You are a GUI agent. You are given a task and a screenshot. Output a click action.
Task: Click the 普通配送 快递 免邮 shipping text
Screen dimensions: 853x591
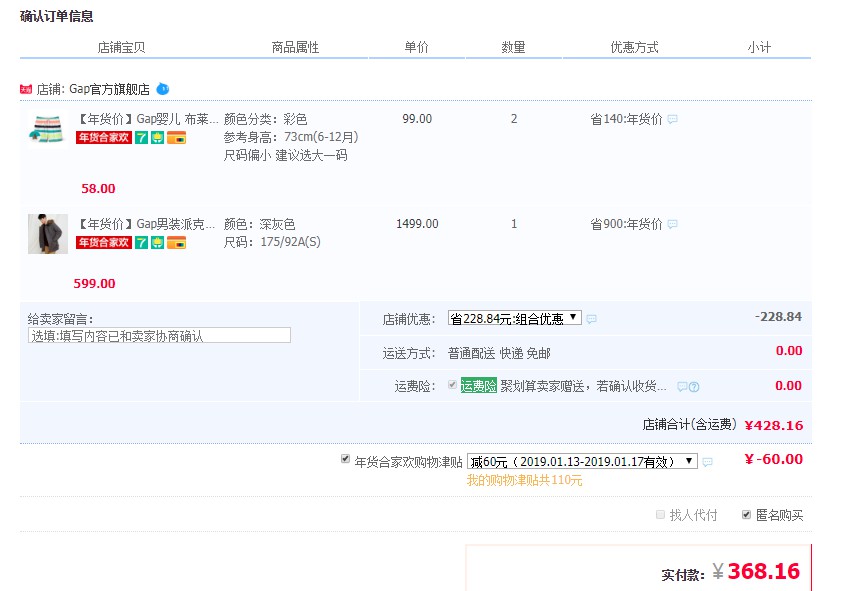[499, 354]
